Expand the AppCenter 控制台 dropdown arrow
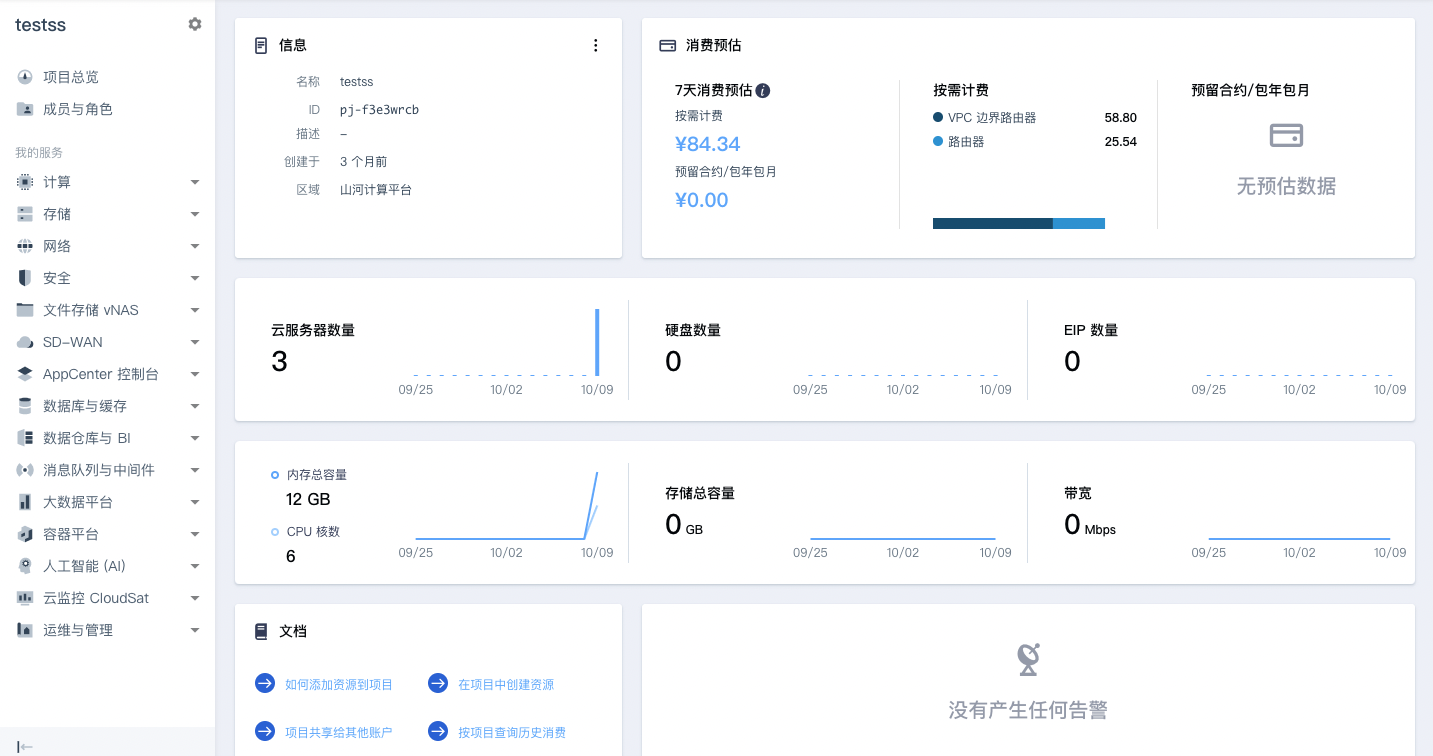1433x756 pixels. pos(195,374)
